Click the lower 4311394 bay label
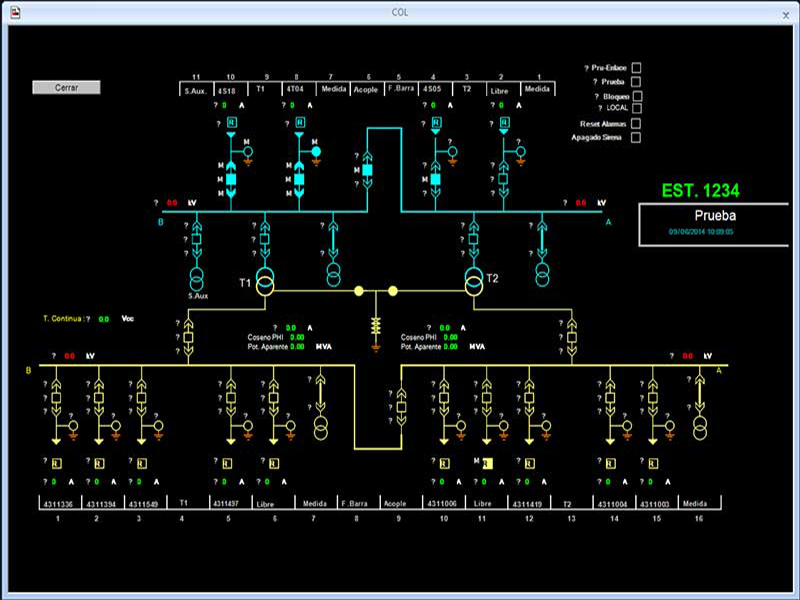Viewport: 800px width, 600px height. click(101, 504)
